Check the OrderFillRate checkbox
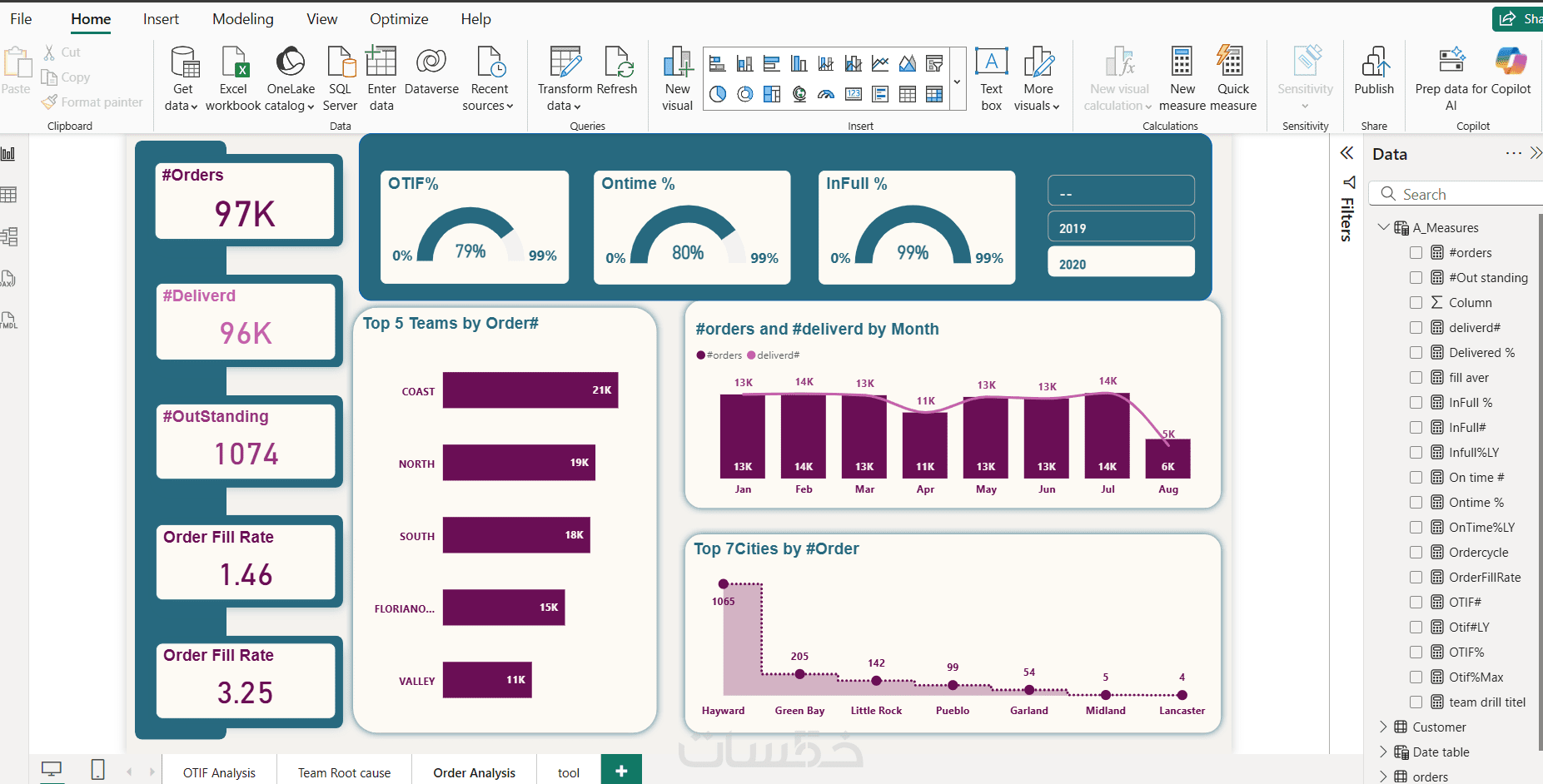 pyautogui.click(x=1416, y=577)
